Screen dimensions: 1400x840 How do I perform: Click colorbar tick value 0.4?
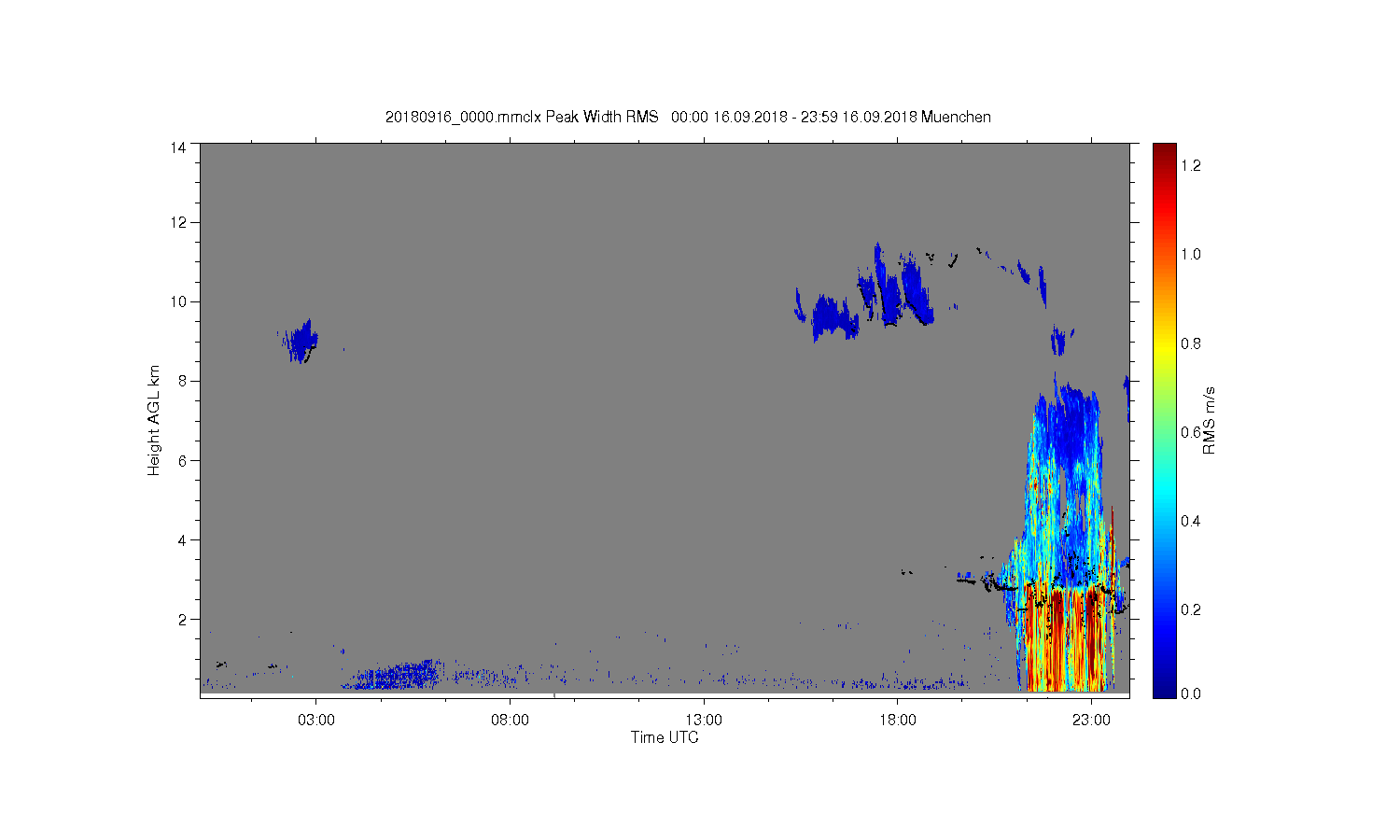click(x=1191, y=521)
